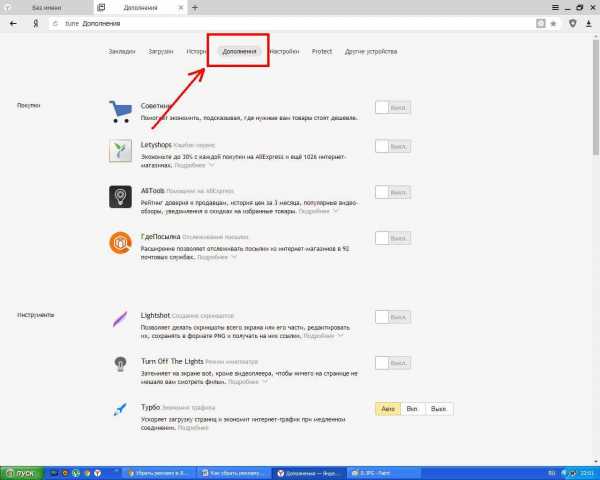Click the ГдеПосылка orange icon

(120, 243)
